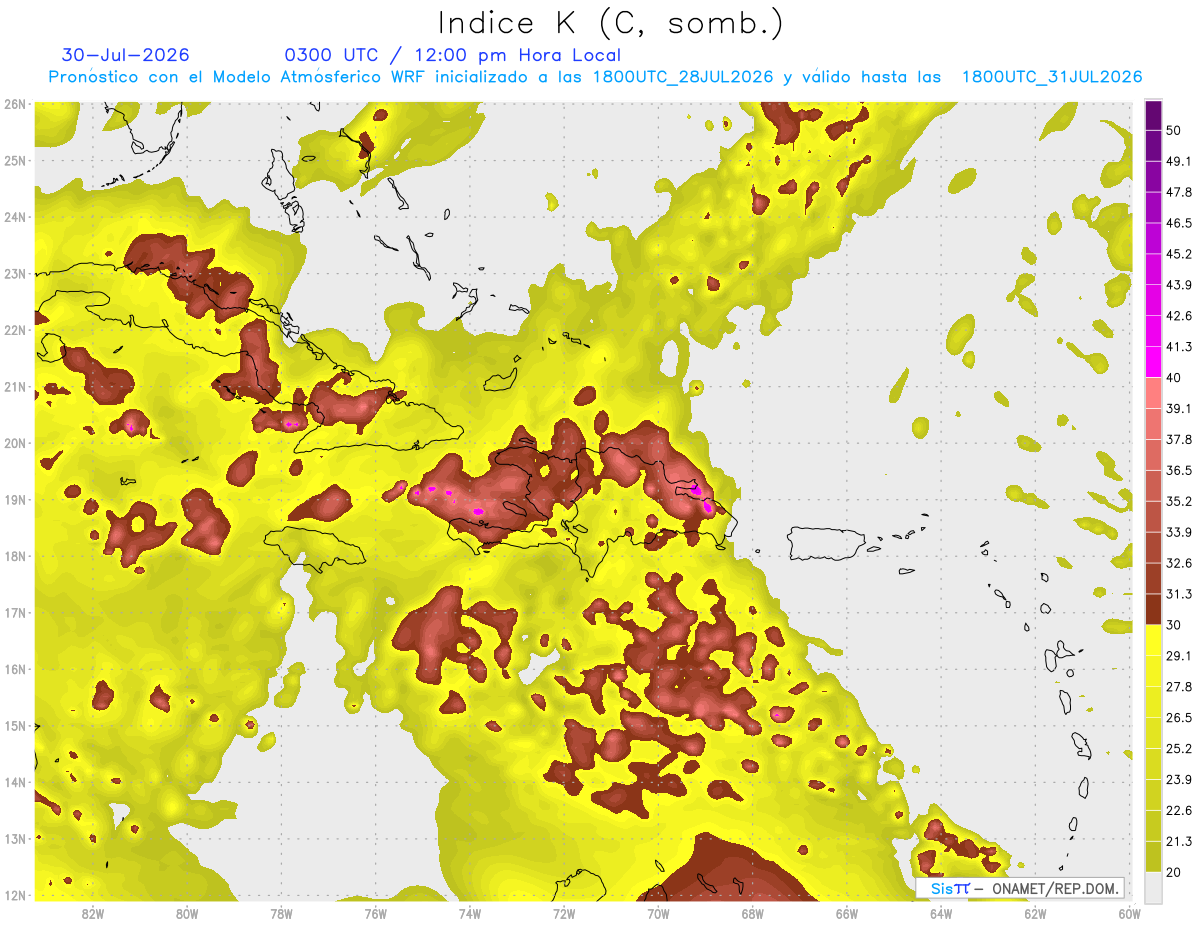Click latitude axis label "18N"
The width and height of the screenshot is (1200, 927).
[x=15, y=556]
